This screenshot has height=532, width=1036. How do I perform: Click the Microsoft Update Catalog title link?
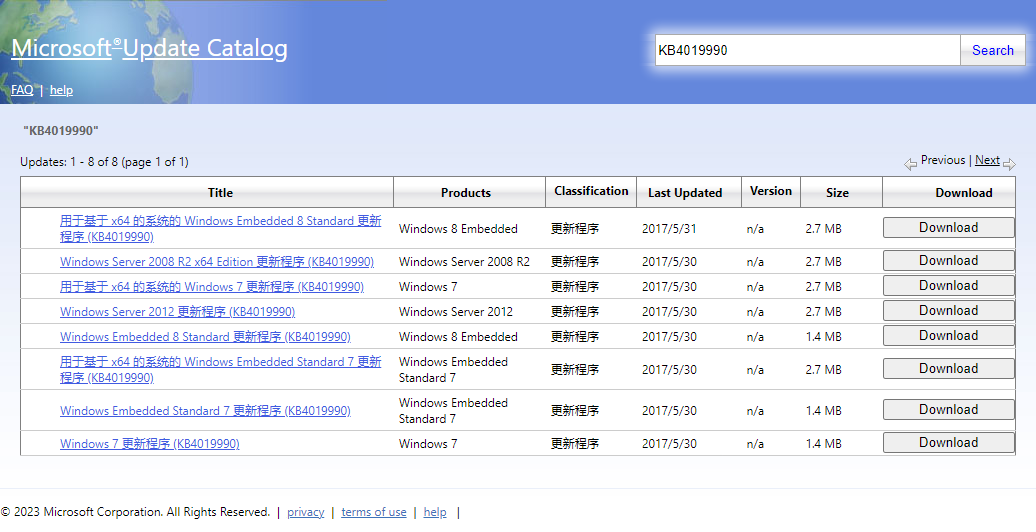click(x=149, y=48)
